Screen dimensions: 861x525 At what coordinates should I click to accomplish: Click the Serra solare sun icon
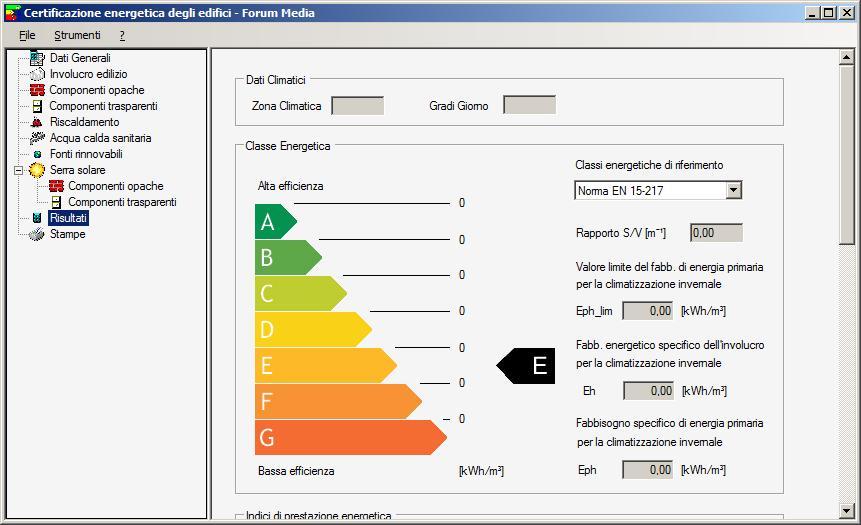[x=38, y=170]
